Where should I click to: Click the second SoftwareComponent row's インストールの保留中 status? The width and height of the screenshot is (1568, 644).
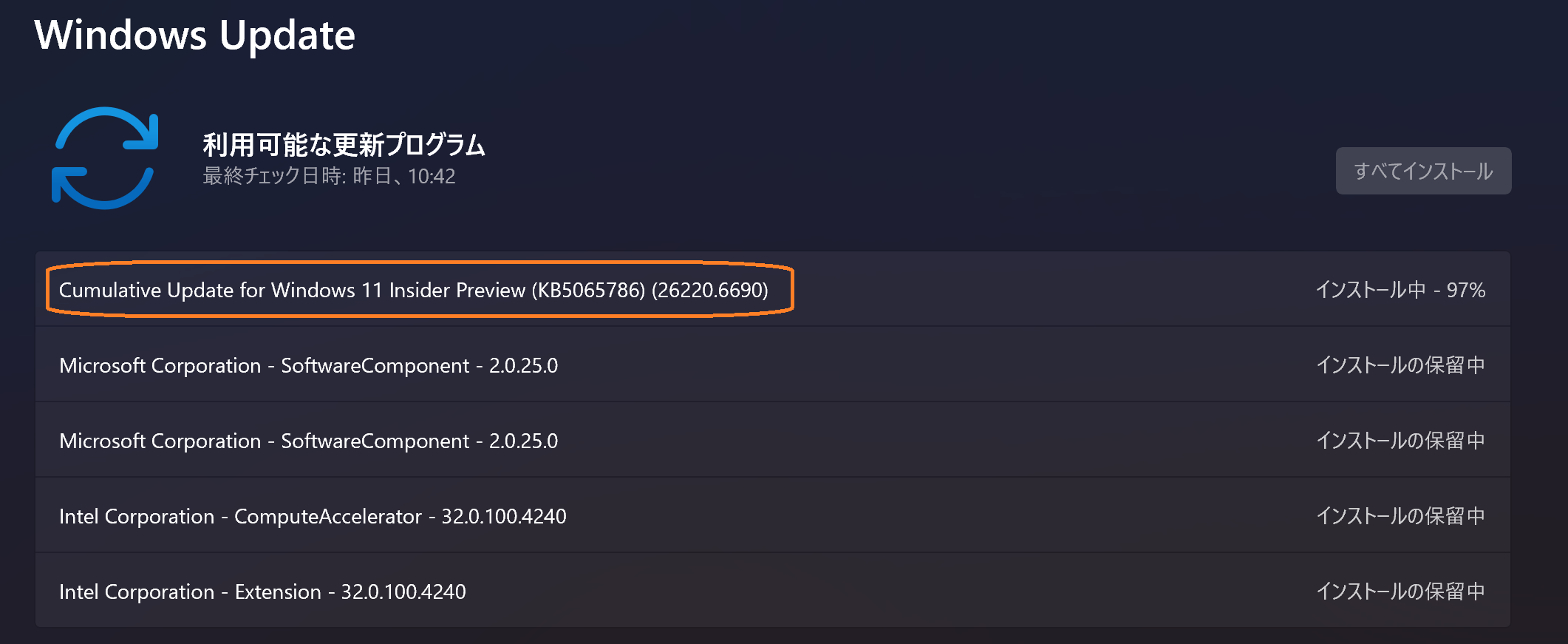tap(1400, 441)
